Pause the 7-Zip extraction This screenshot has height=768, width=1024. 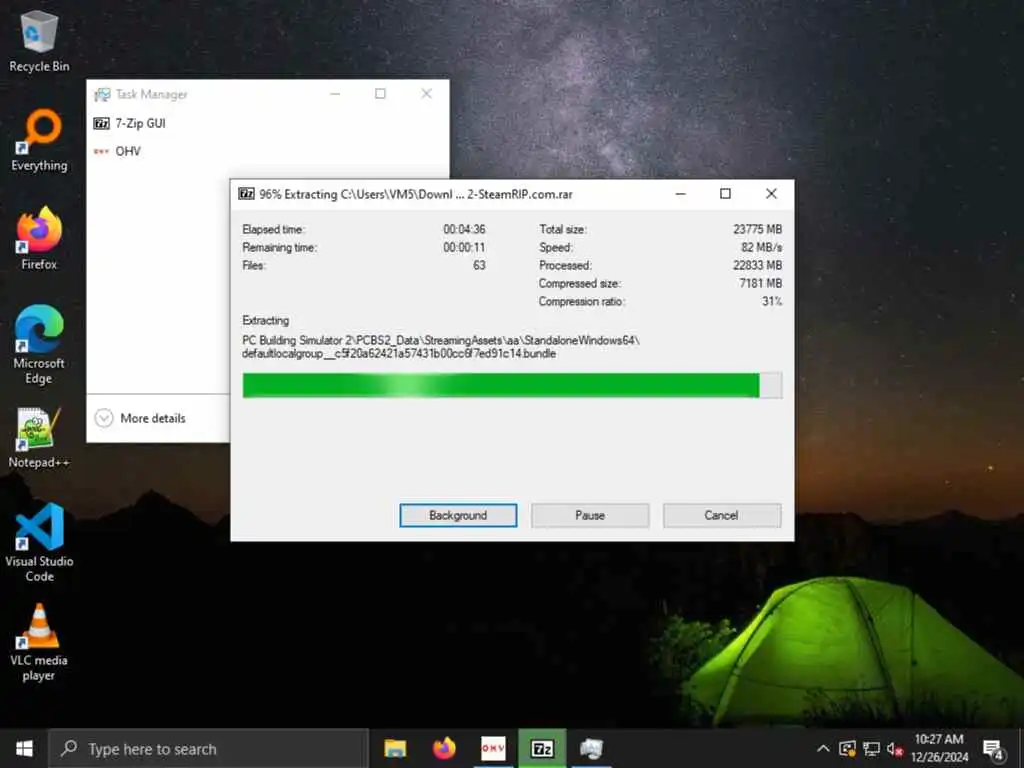[x=590, y=515]
